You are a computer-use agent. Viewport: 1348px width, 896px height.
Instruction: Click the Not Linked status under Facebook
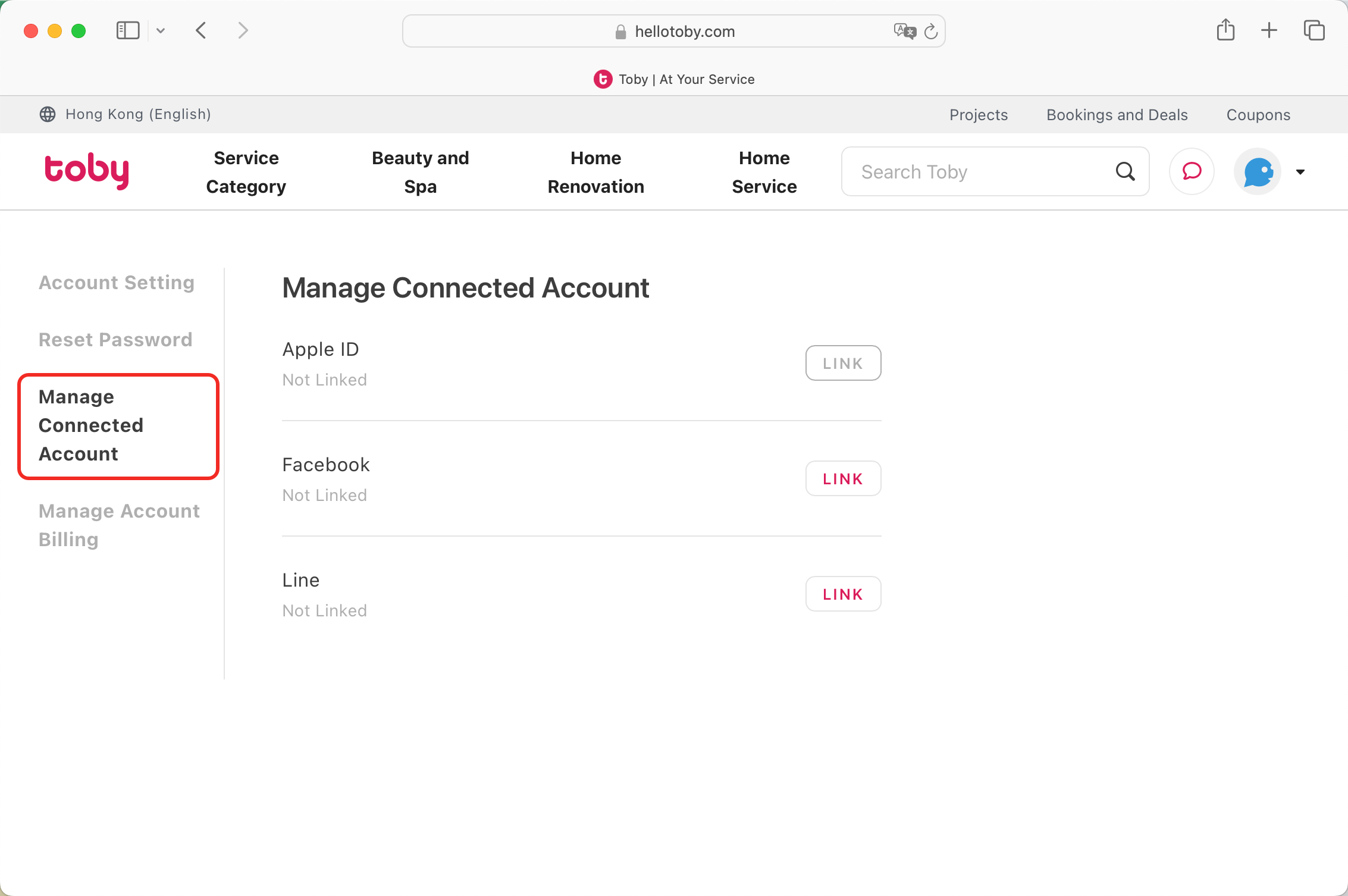tap(325, 495)
